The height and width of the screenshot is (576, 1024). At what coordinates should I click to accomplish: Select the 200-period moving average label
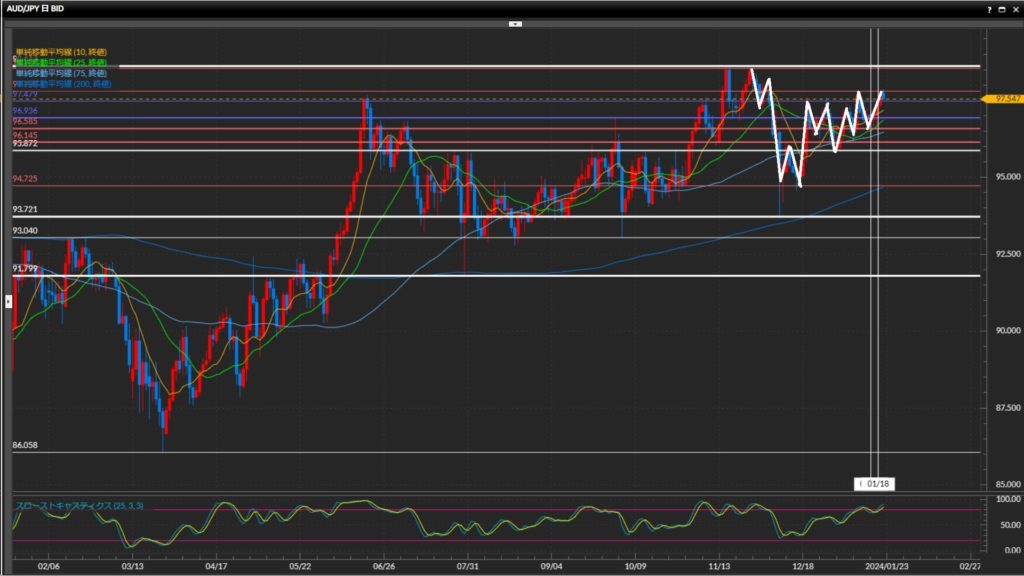(62, 84)
